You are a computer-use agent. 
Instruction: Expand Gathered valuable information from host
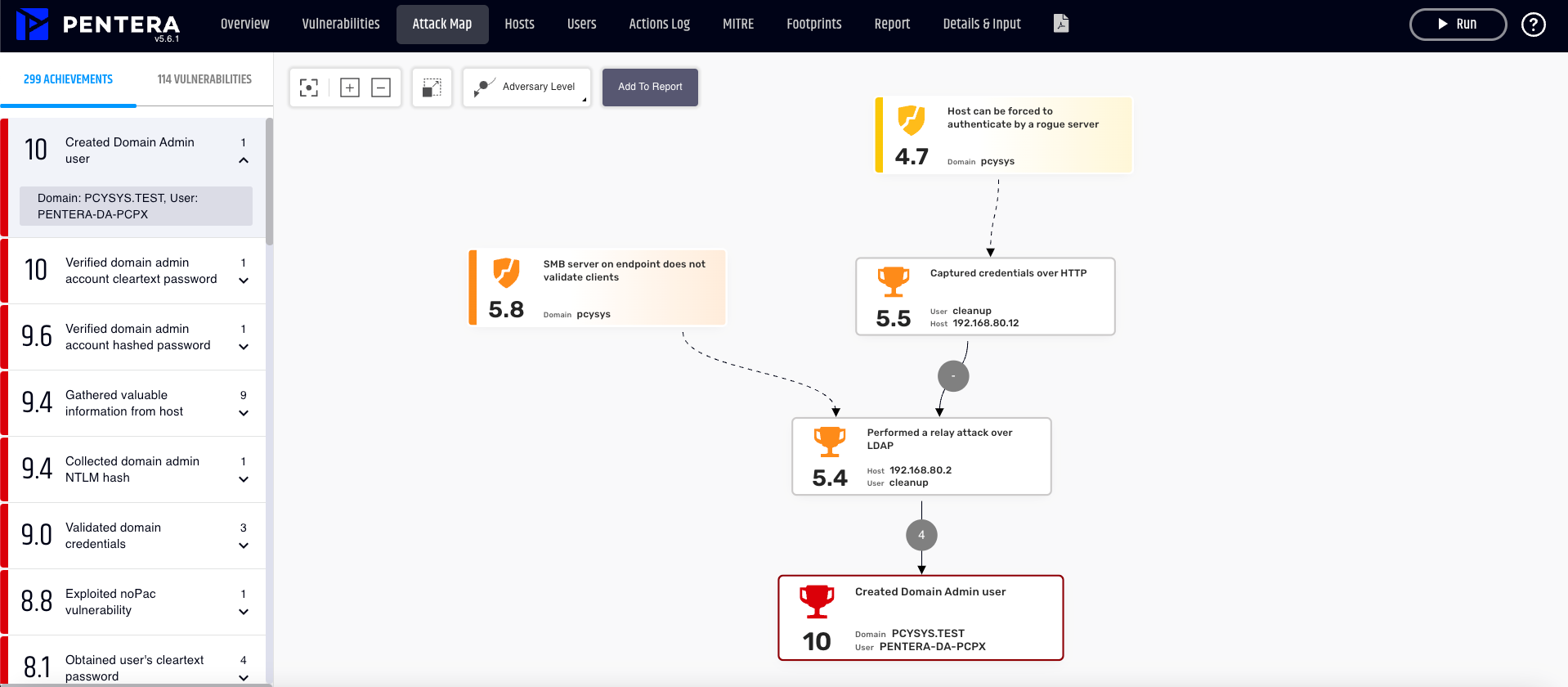[x=244, y=413]
